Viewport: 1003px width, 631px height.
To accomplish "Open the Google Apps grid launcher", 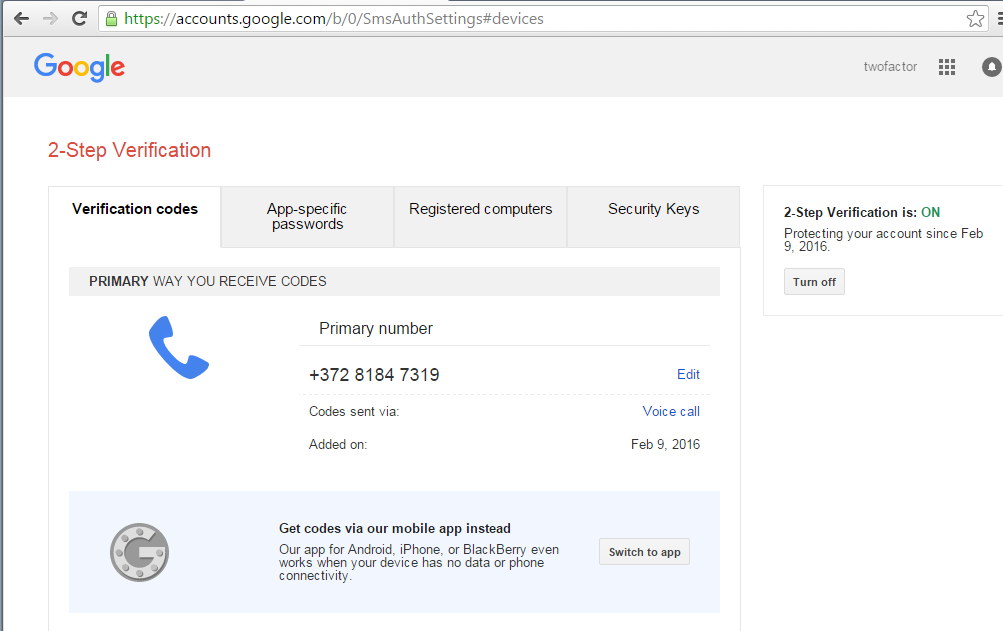I will (x=946, y=66).
